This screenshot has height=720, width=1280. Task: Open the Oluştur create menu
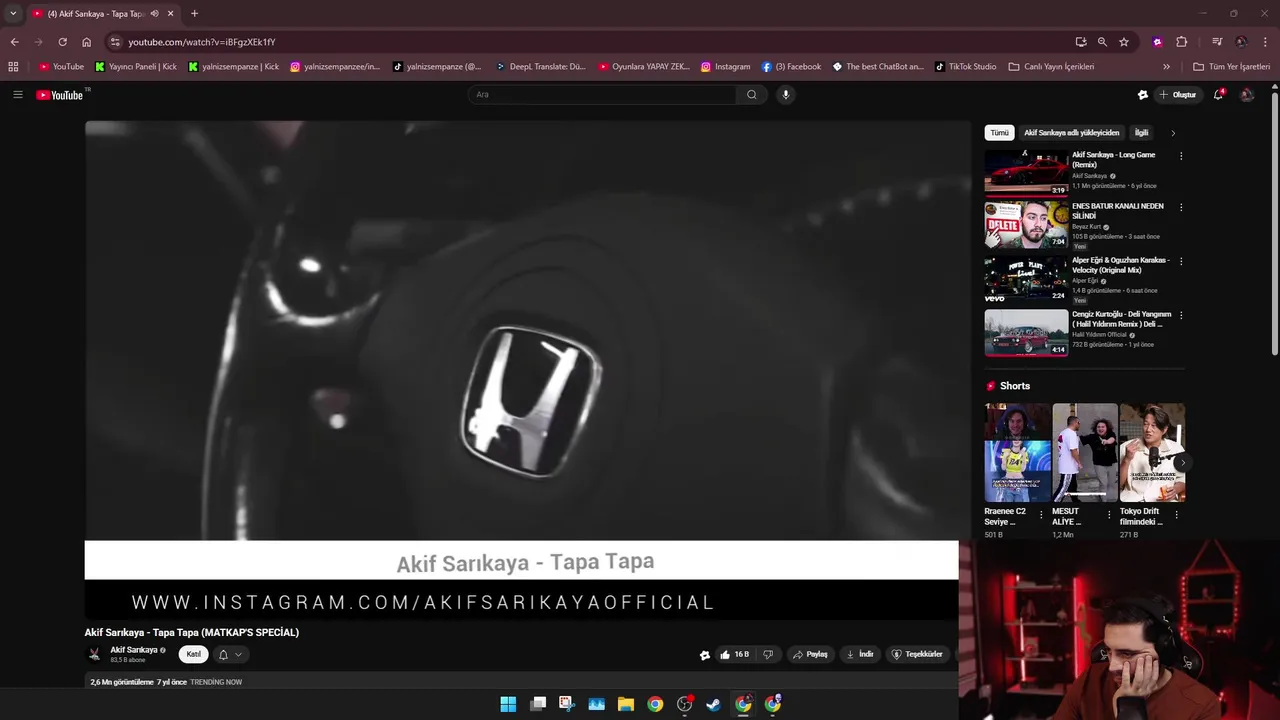(1177, 95)
